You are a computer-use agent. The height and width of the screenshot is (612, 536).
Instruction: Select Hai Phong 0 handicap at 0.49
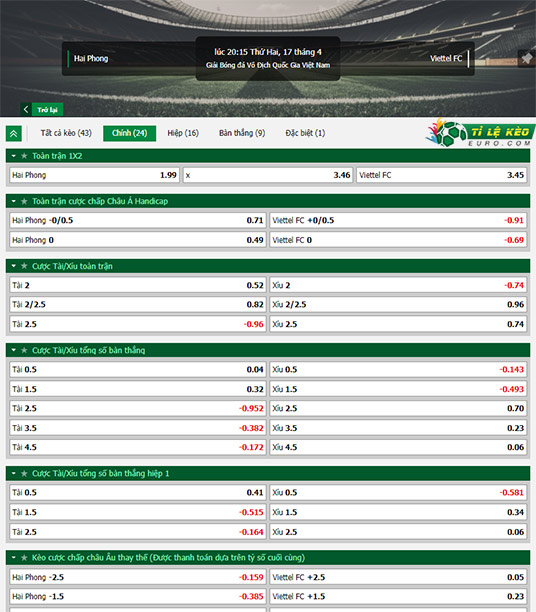coord(138,240)
